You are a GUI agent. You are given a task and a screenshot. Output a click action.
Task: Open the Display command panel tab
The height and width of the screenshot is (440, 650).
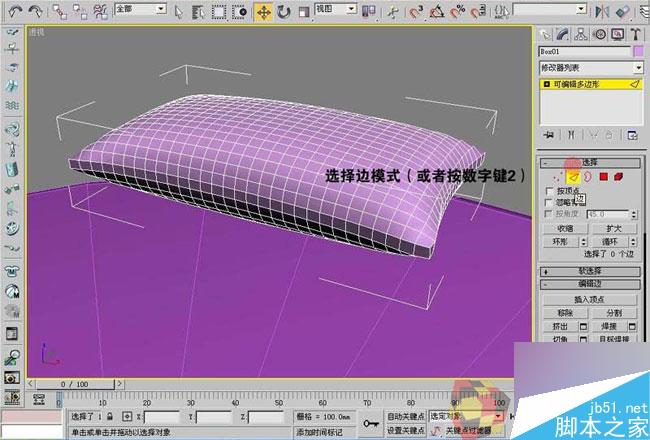tap(618, 34)
